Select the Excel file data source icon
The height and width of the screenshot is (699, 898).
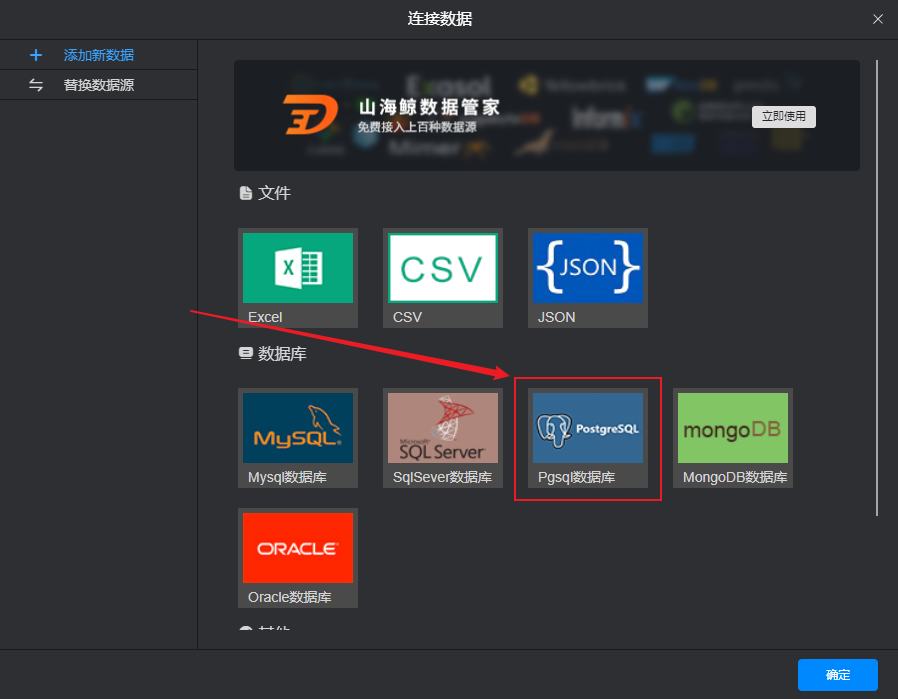point(298,268)
